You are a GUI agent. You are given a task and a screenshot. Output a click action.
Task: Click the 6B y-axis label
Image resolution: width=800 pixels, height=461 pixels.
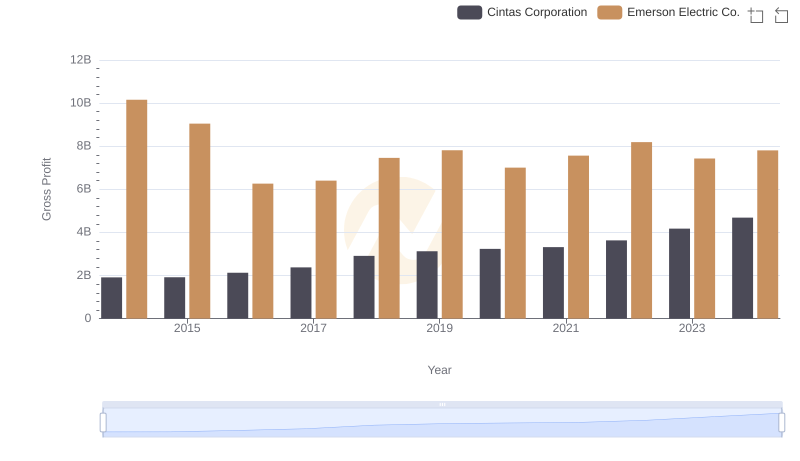pyautogui.click(x=84, y=189)
